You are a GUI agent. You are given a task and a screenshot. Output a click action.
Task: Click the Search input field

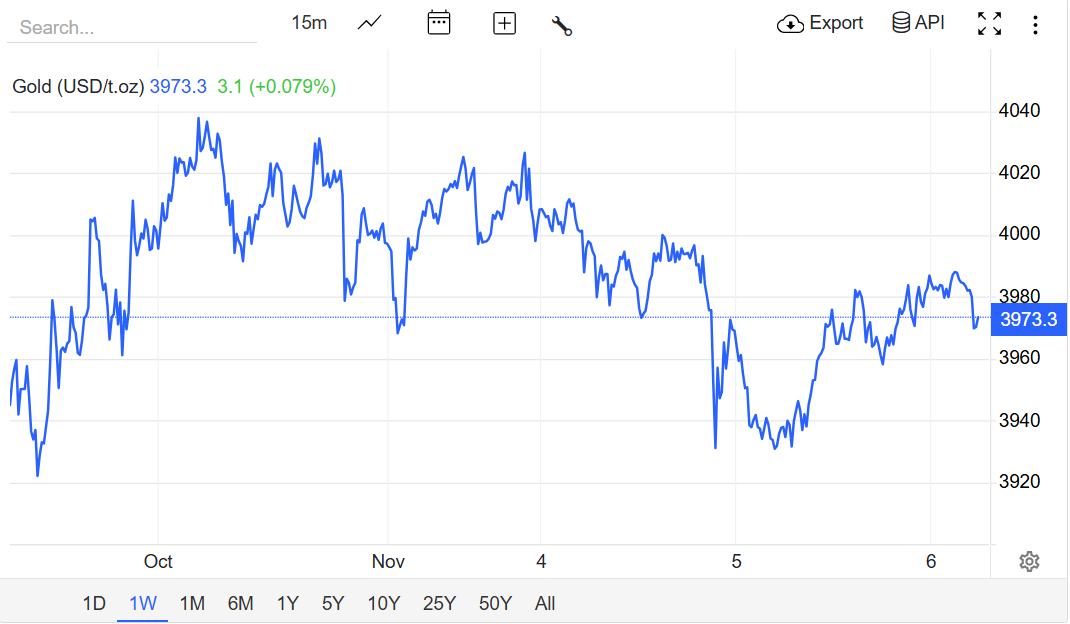click(x=130, y=27)
